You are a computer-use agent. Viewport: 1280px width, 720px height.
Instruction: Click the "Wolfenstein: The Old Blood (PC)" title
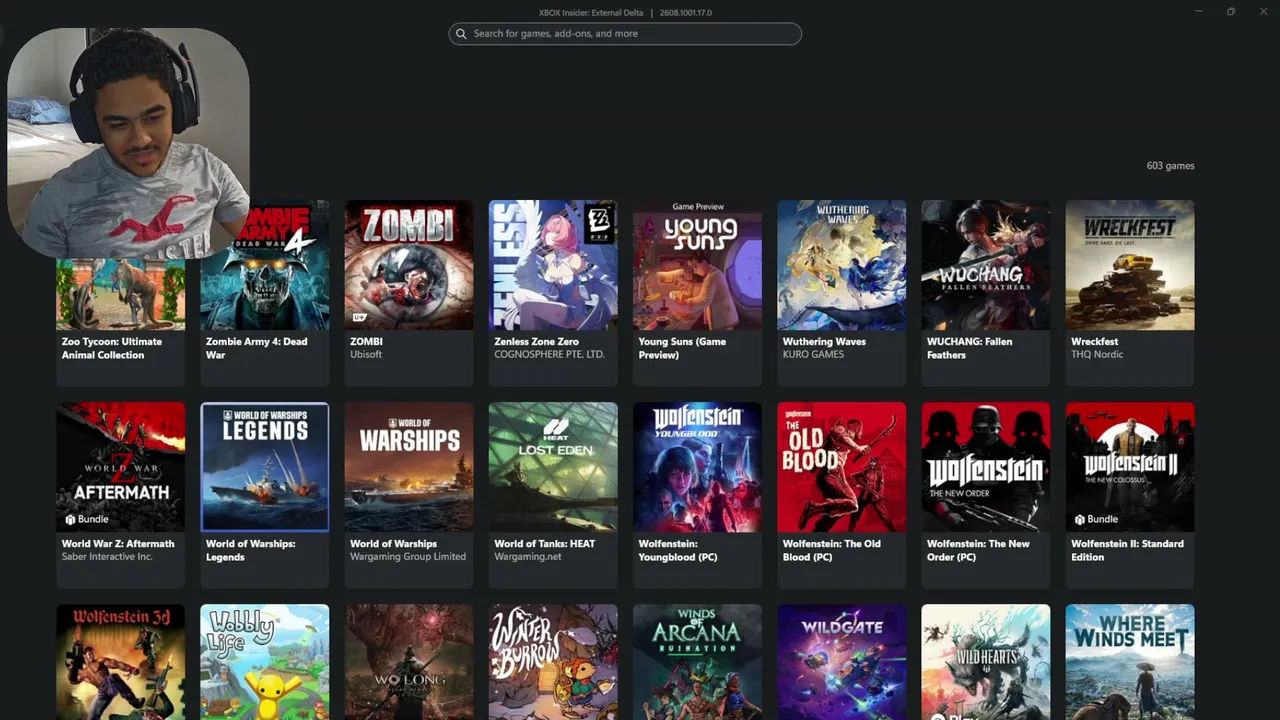pyautogui.click(x=831, y=550)
